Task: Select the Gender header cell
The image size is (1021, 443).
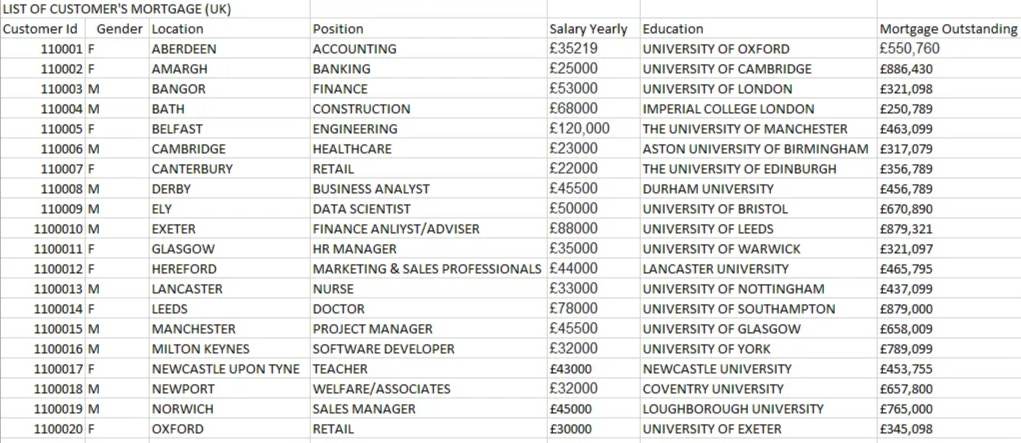Action: click(x=119, y=29)
